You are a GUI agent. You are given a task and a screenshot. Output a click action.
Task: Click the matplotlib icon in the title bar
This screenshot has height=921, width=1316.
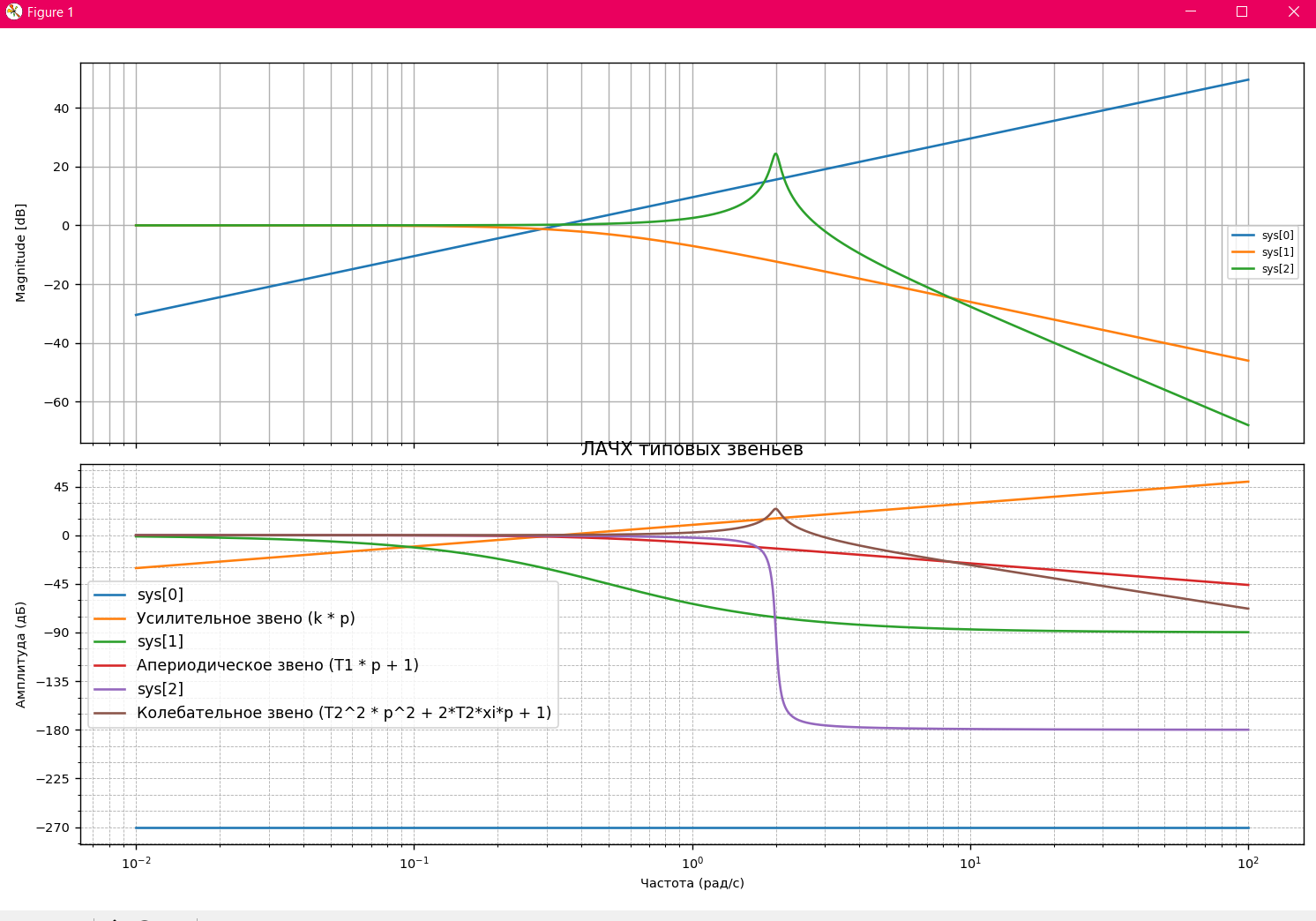pos(13,12)
